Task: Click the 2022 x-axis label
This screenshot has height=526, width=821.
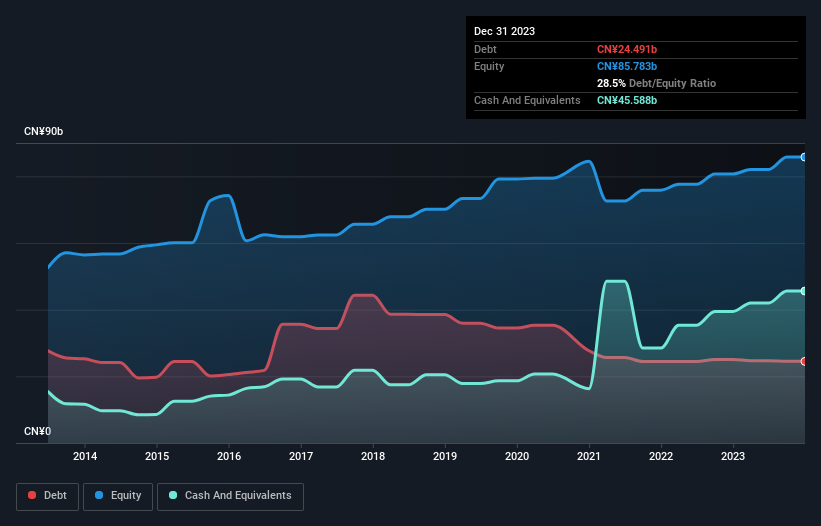Action: click(x=661, y=456)
